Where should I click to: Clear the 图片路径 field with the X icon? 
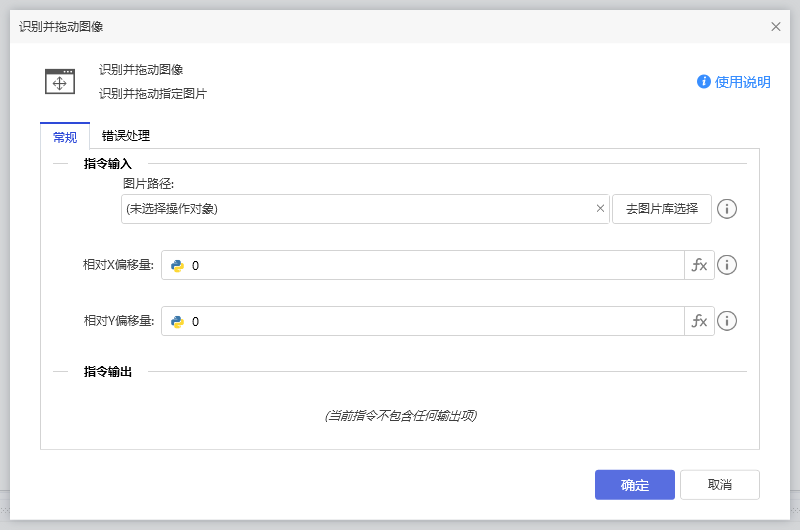[x=600, y=209]
